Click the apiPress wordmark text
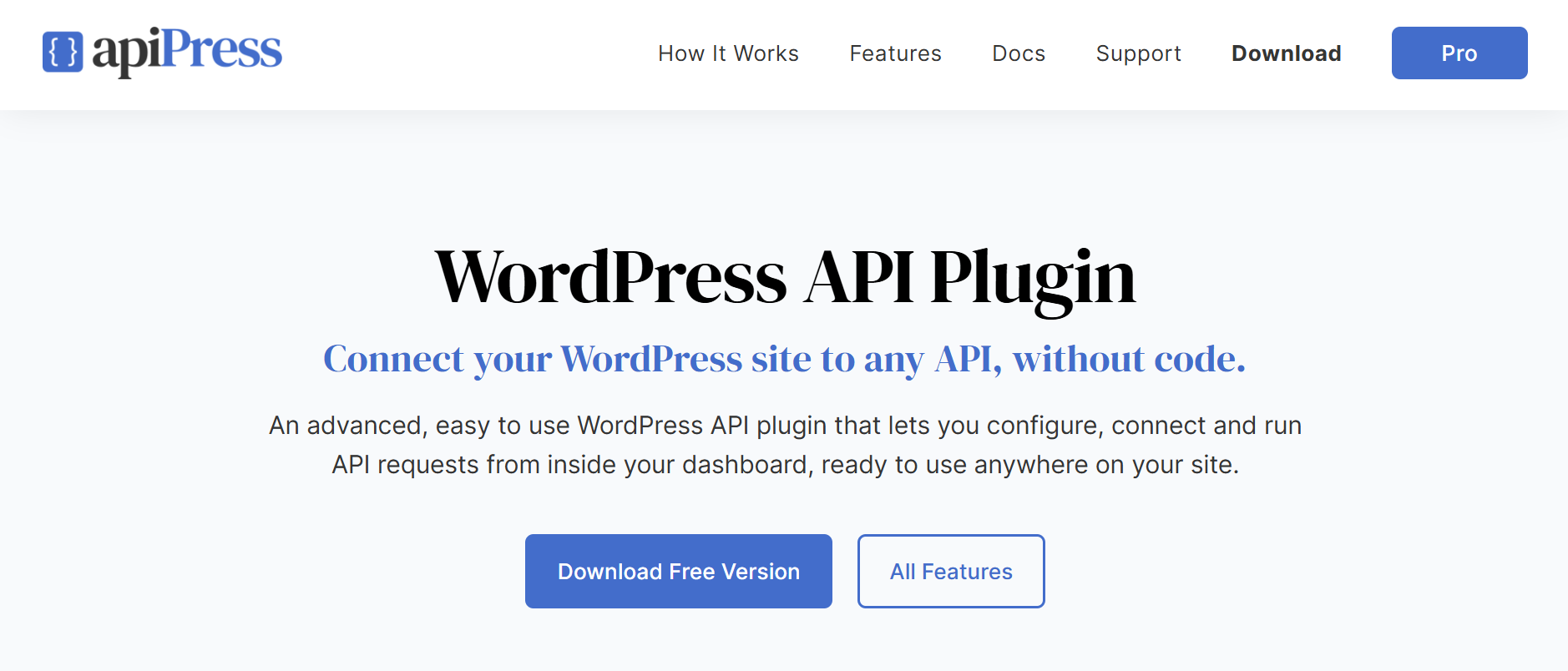This screenshot has width=1568, height=671. (187, 52)
